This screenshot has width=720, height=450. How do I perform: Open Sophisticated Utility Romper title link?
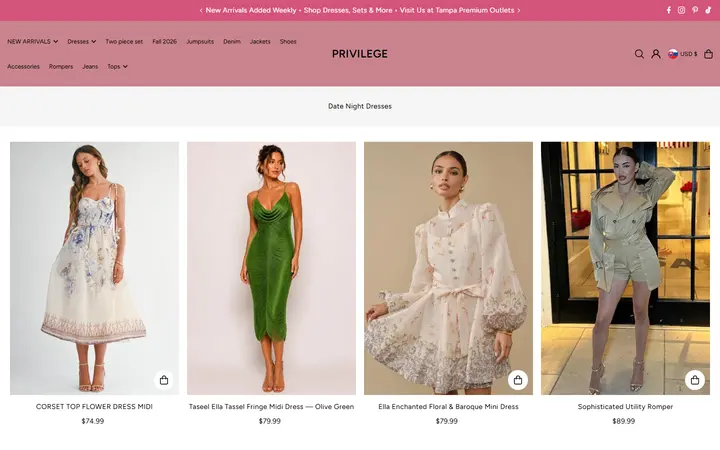tap(625, 406)
